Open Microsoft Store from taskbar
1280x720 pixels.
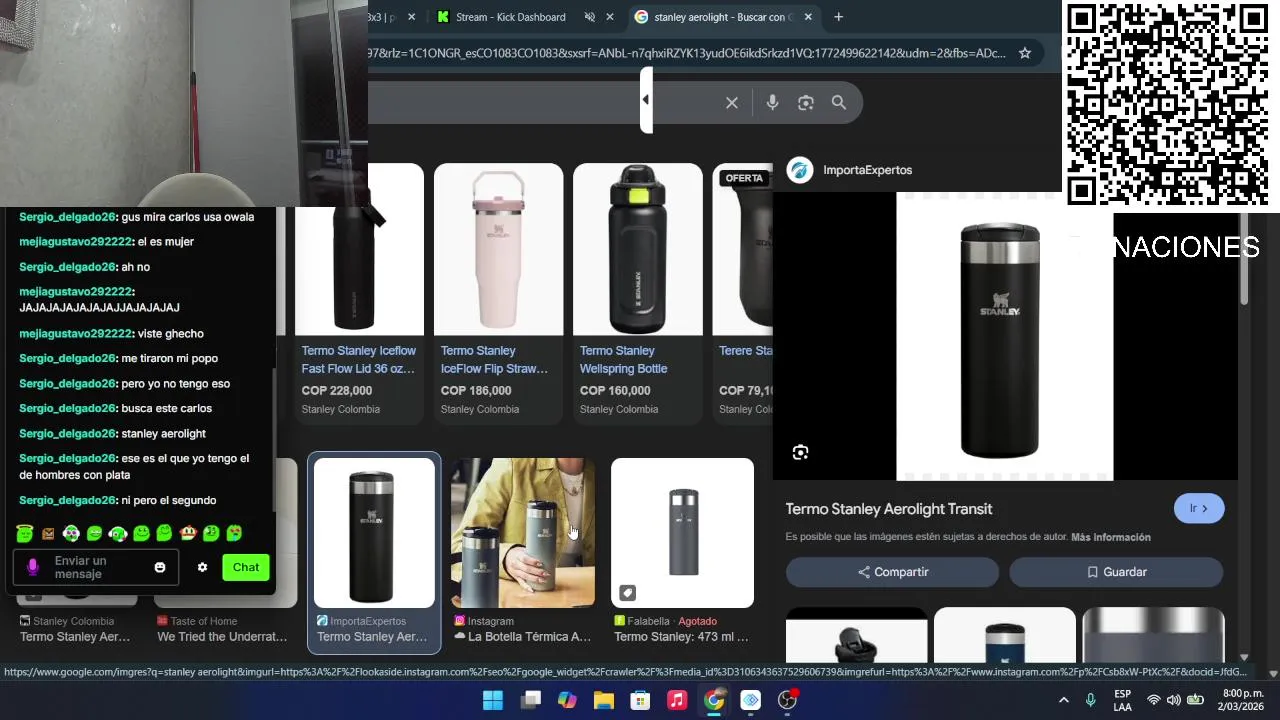[x=640, y=700]
